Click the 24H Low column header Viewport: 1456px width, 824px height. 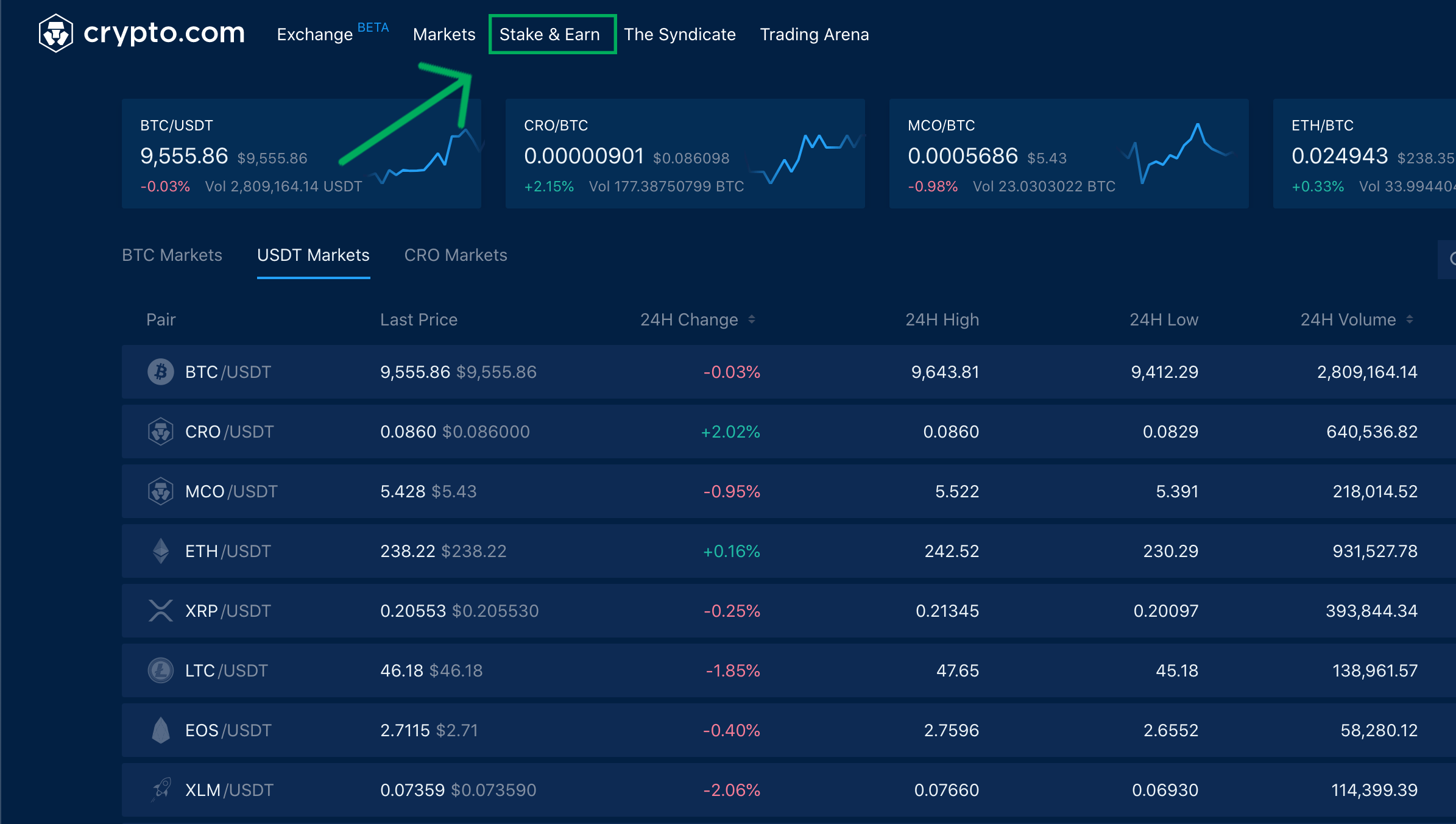coord(1164,319)
